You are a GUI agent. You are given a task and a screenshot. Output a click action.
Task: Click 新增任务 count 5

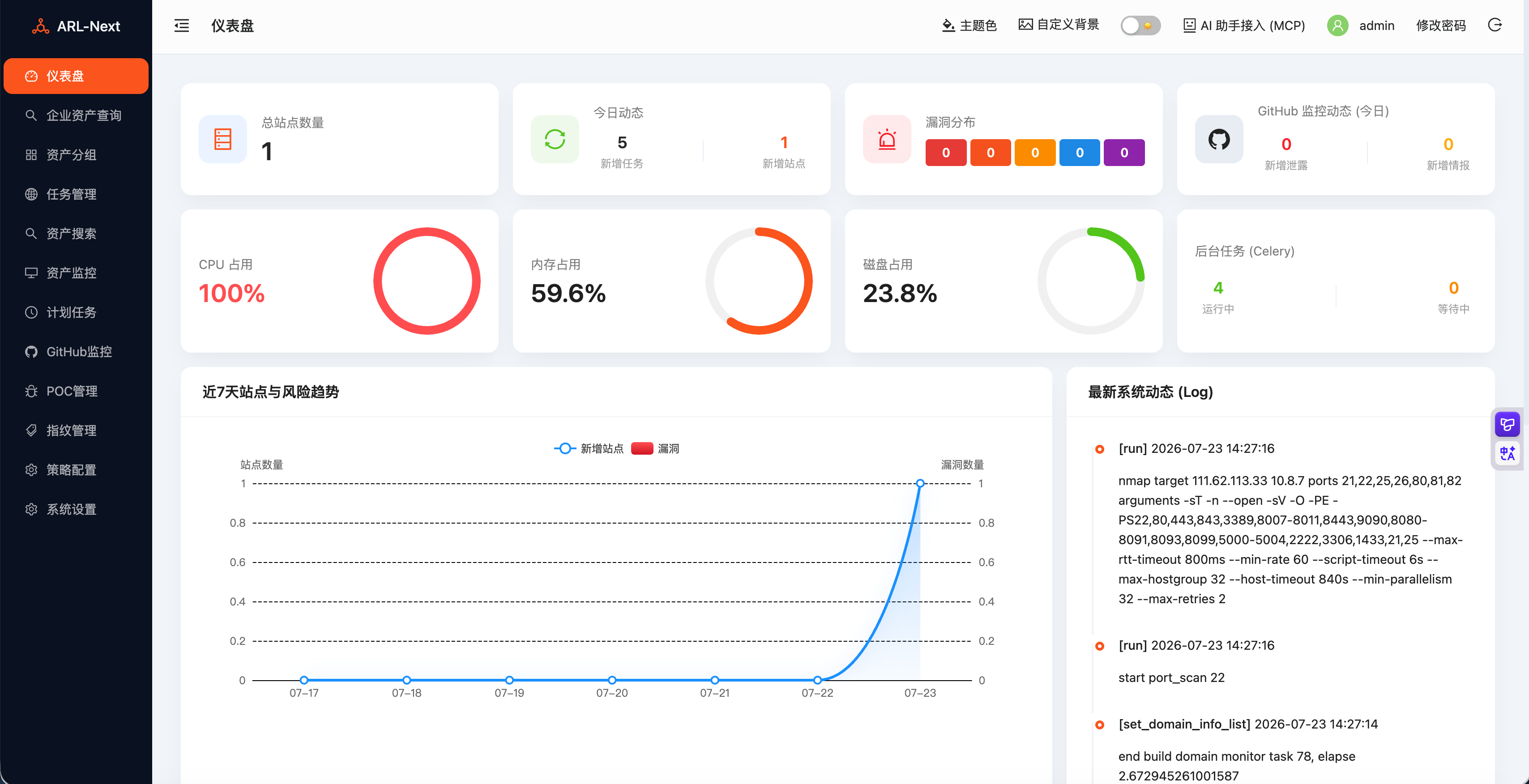[622, 142]
